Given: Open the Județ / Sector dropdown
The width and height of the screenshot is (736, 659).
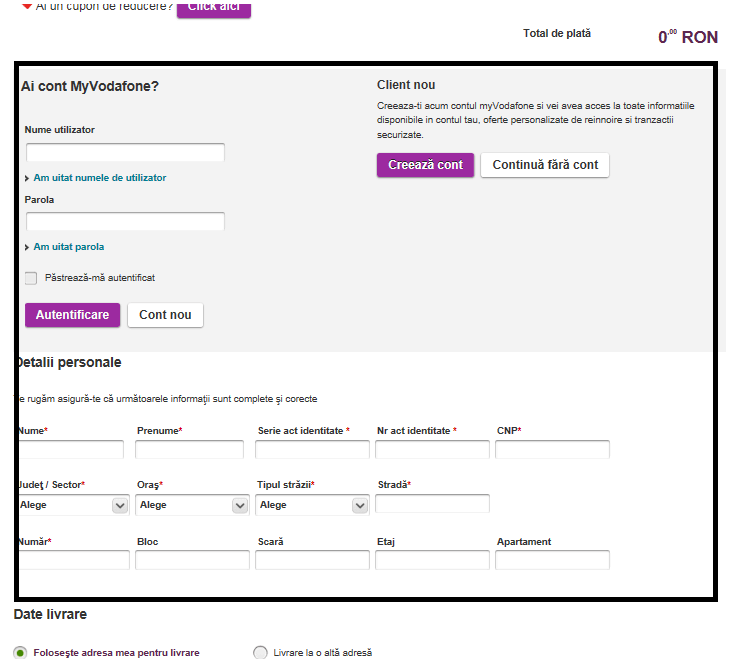Looking at the screenshot, I should pos(72,505).
